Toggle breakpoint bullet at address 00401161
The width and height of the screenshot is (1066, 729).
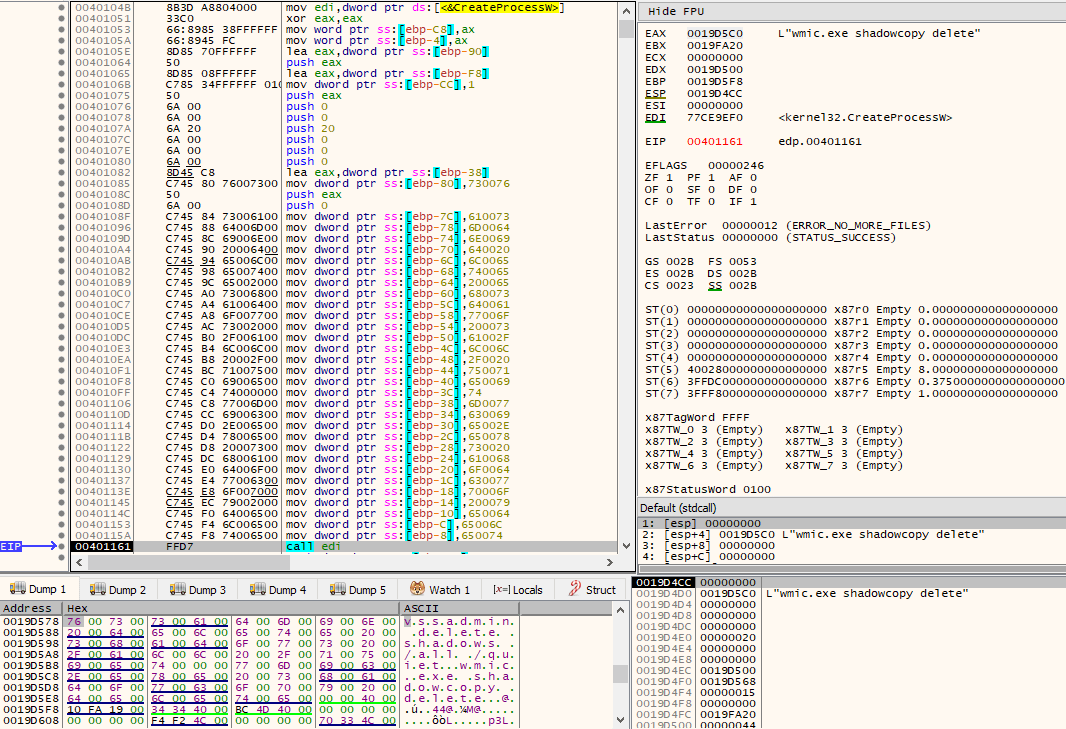(62, 547)
